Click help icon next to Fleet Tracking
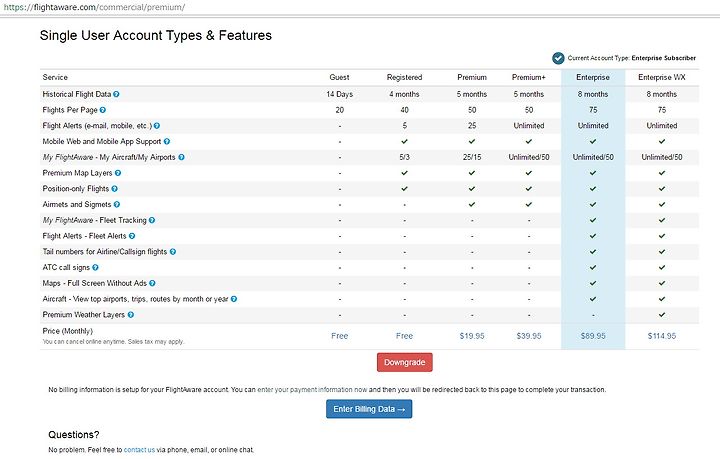This screenshot has width=720, height=459. 152,220
